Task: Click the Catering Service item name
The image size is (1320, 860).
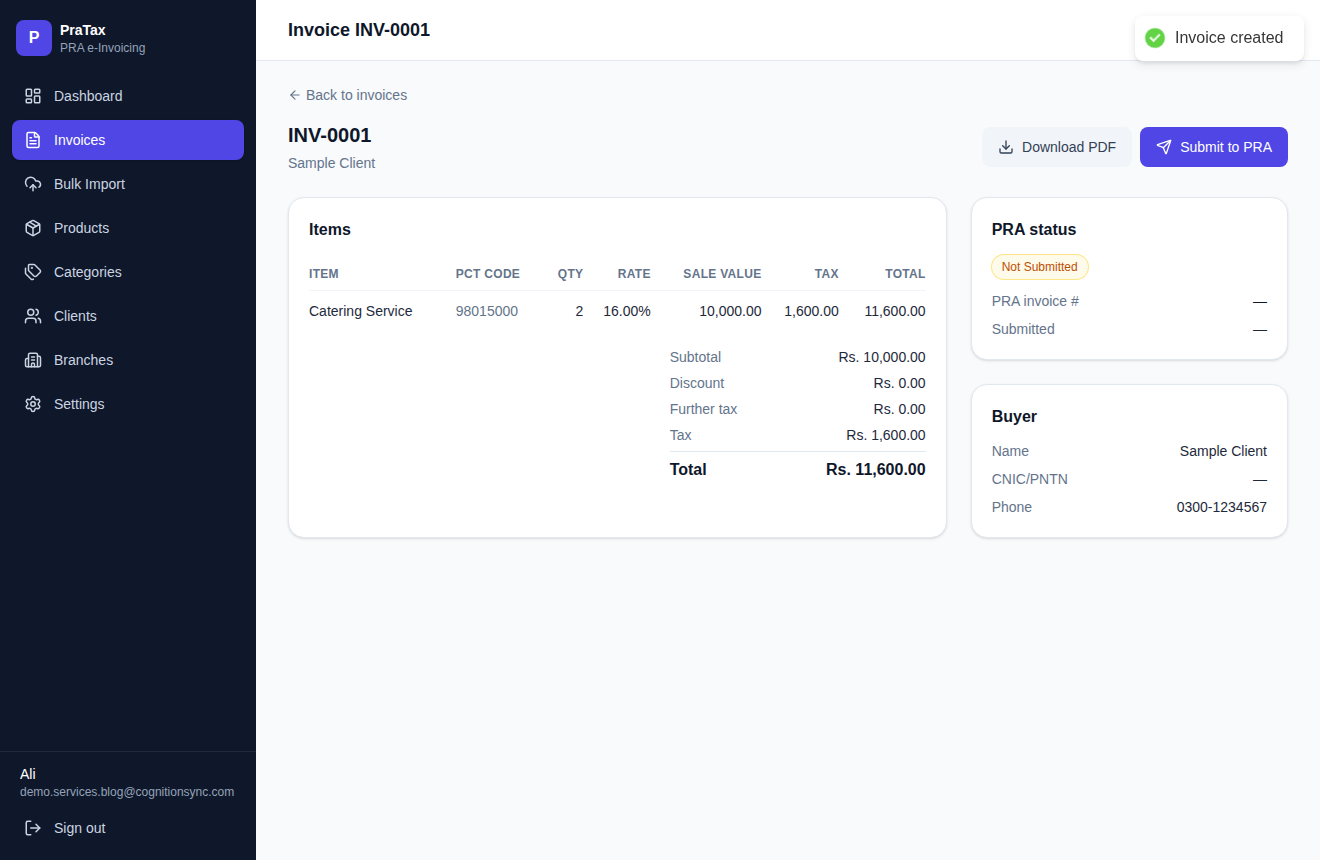Action: (360, 311)
